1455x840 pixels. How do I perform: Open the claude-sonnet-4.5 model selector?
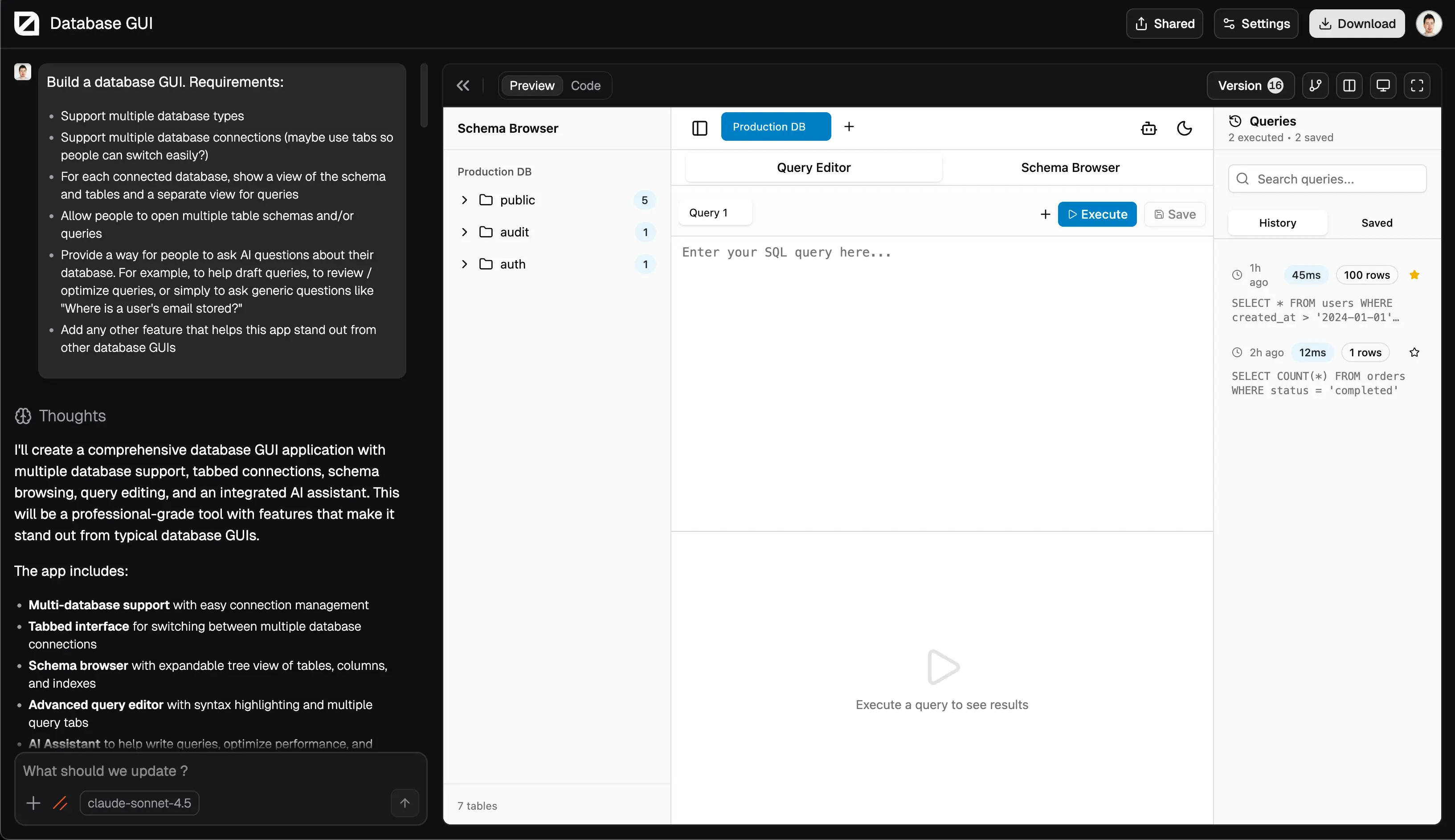(x=139, y=803)
